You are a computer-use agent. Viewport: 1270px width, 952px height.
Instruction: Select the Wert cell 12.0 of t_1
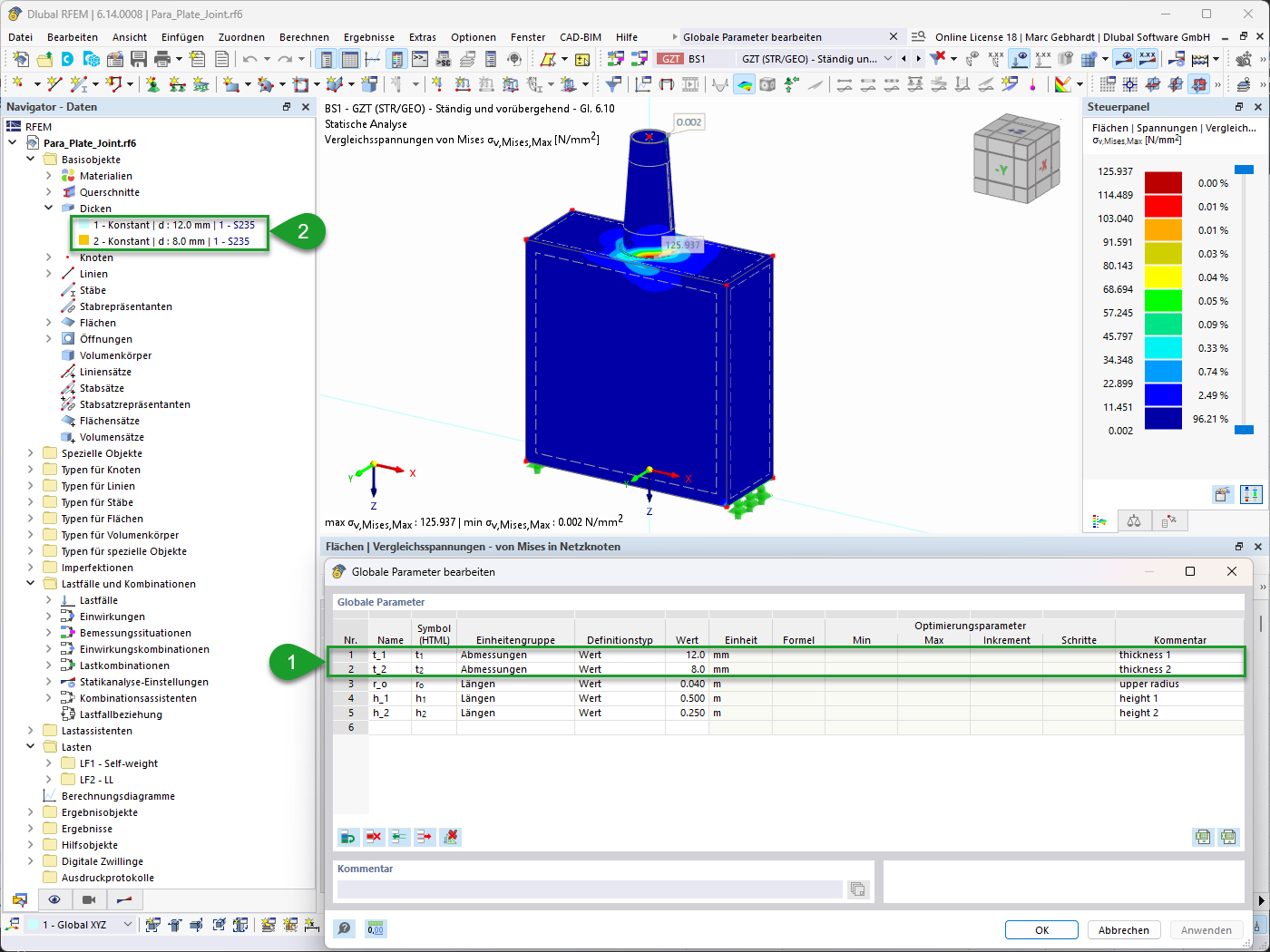click(x=687, y=655)
